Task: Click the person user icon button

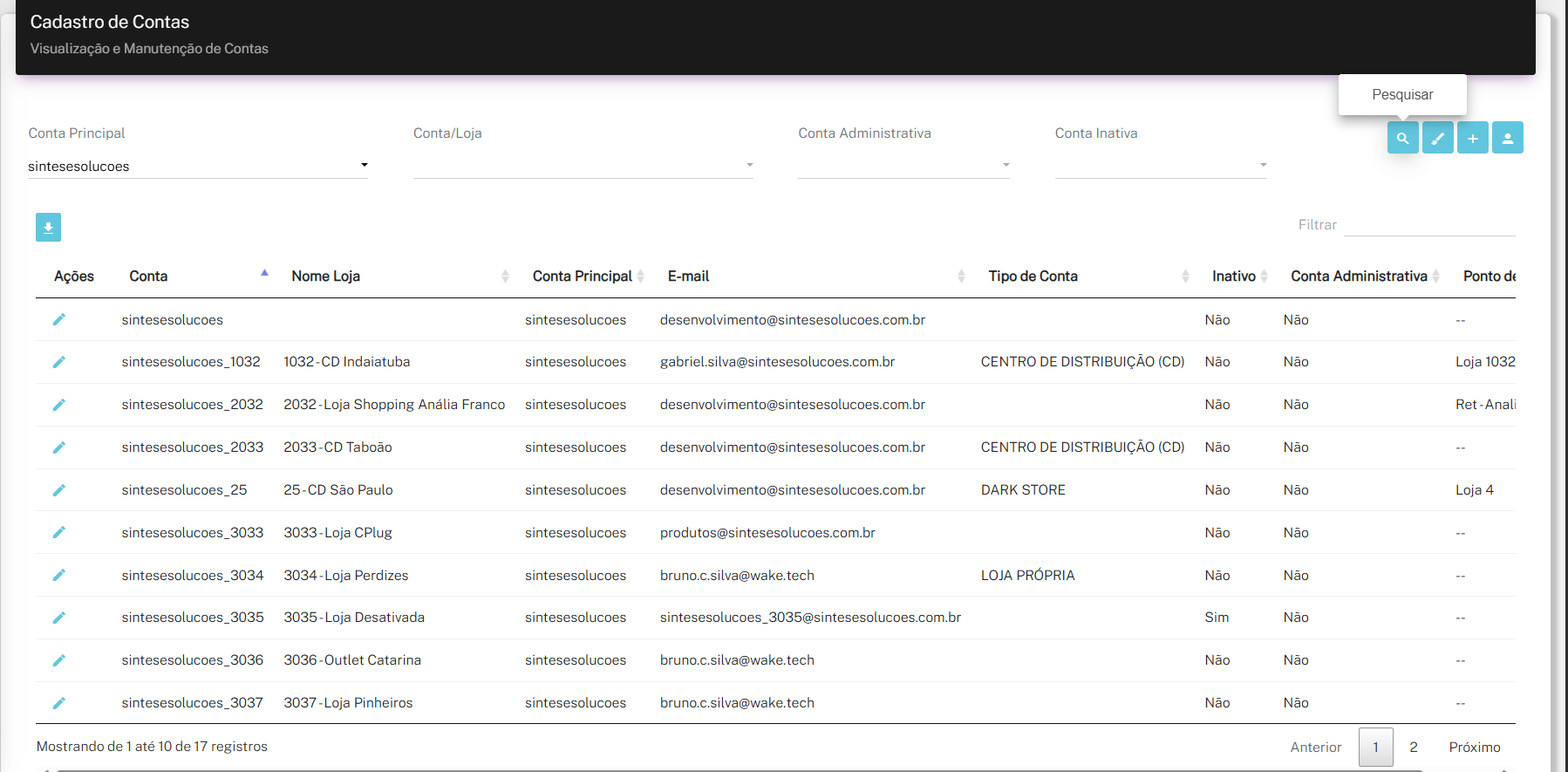Action: point(1507,138)
